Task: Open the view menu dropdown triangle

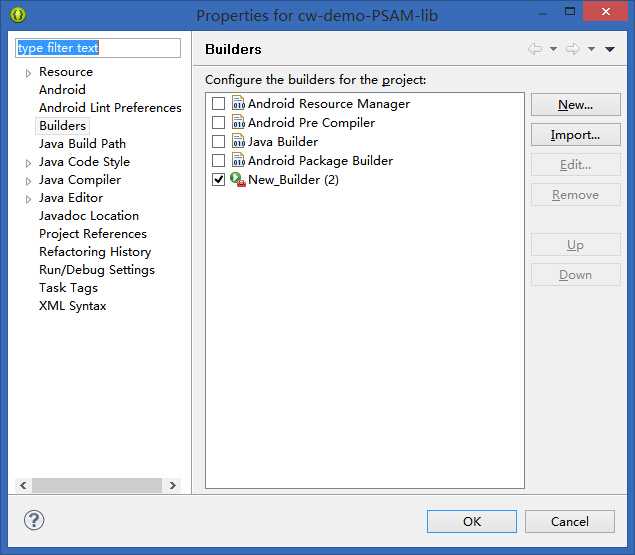Action: [610, 49]
